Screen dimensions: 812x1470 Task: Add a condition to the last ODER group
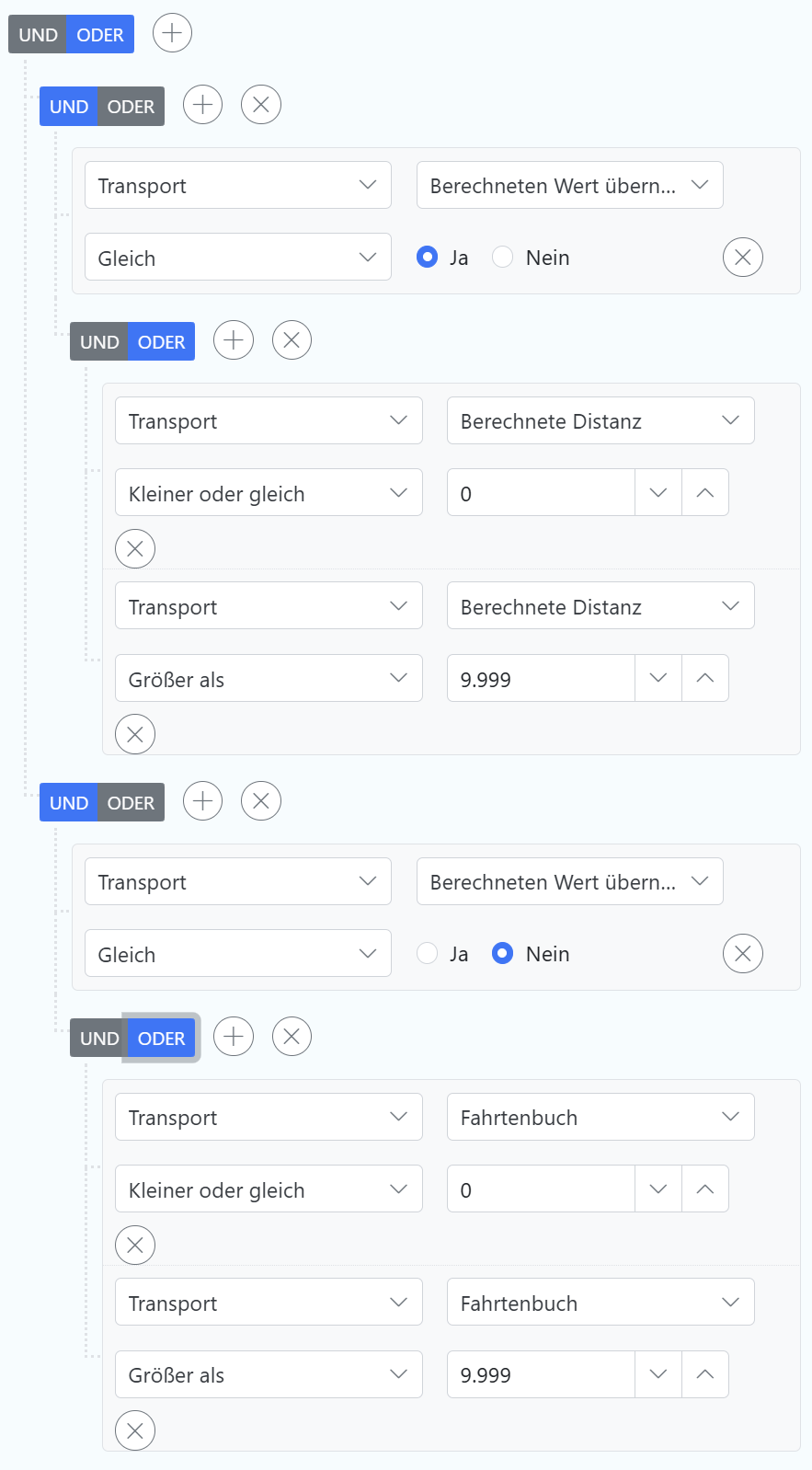(x=234, y=1038)
